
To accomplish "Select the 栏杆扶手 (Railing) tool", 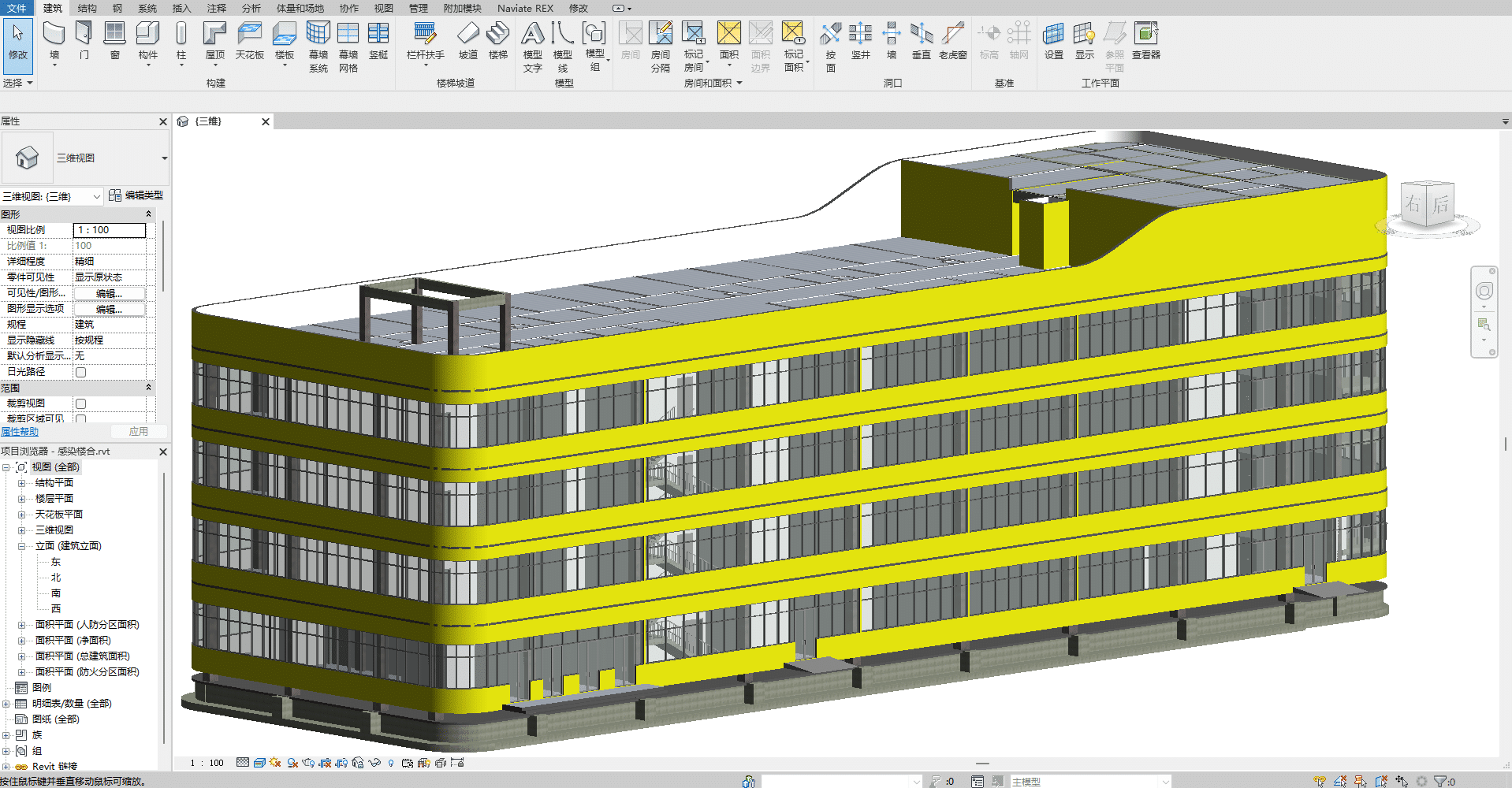I will (425, 41).
